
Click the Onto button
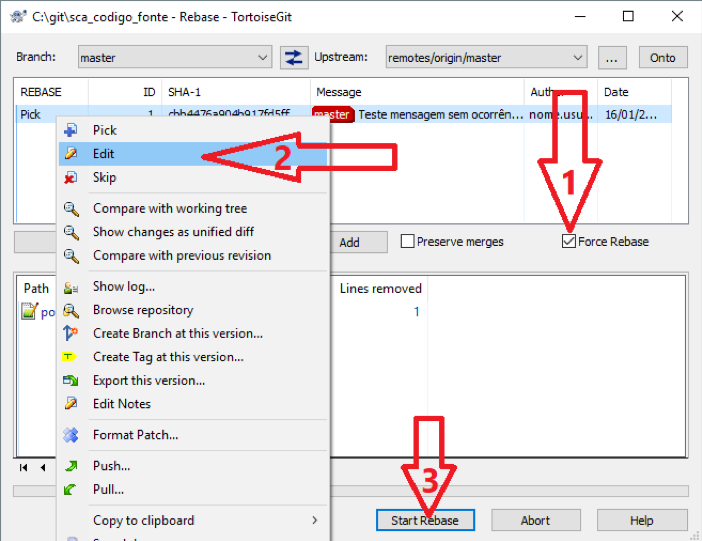click(663, 58)
